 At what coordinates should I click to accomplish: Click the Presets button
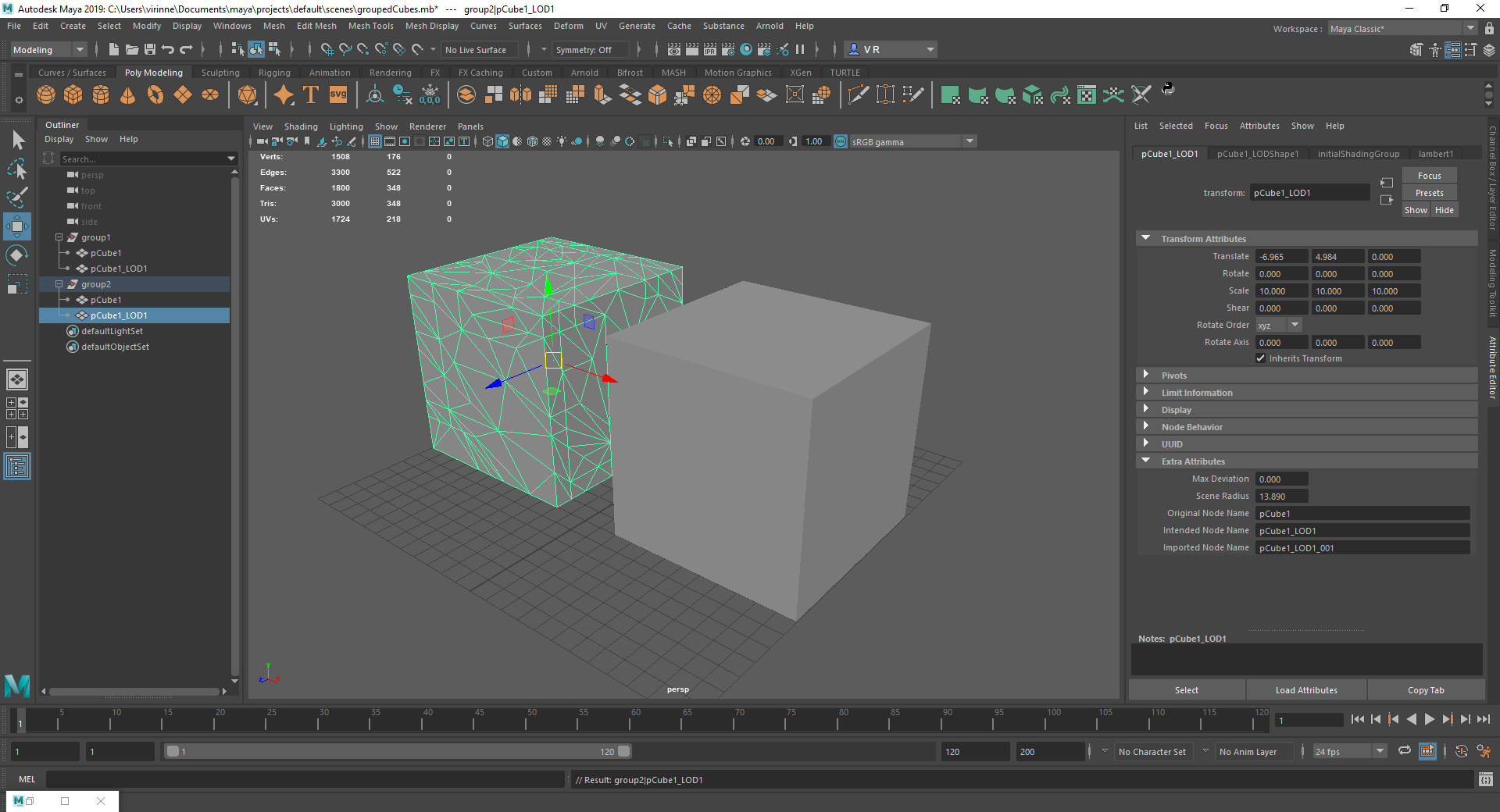point(1429,193)
